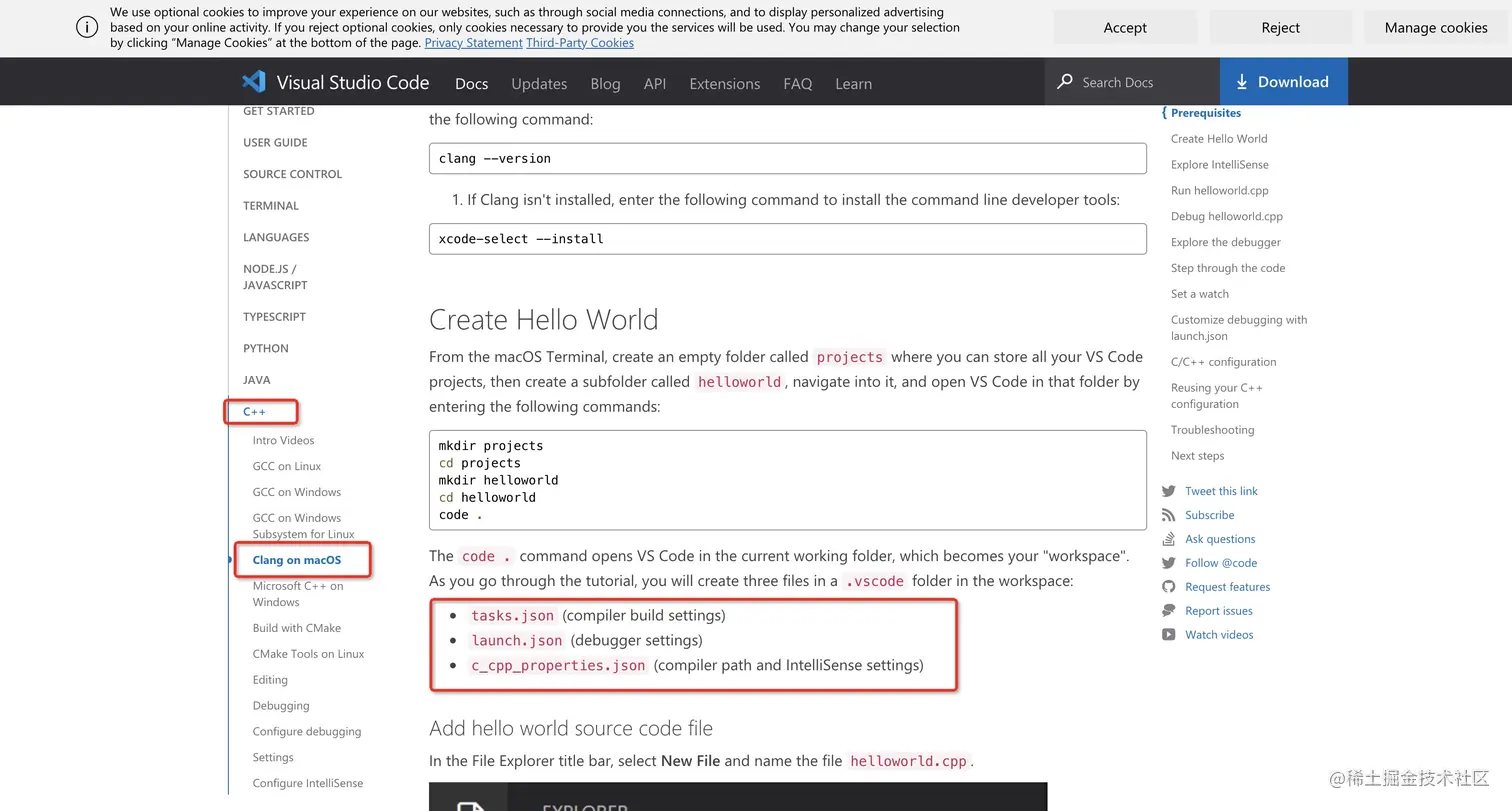Click the info icon in cookie banner
Screen dimensions: 1512x811
pyautogui.click(x=87, y=28)
